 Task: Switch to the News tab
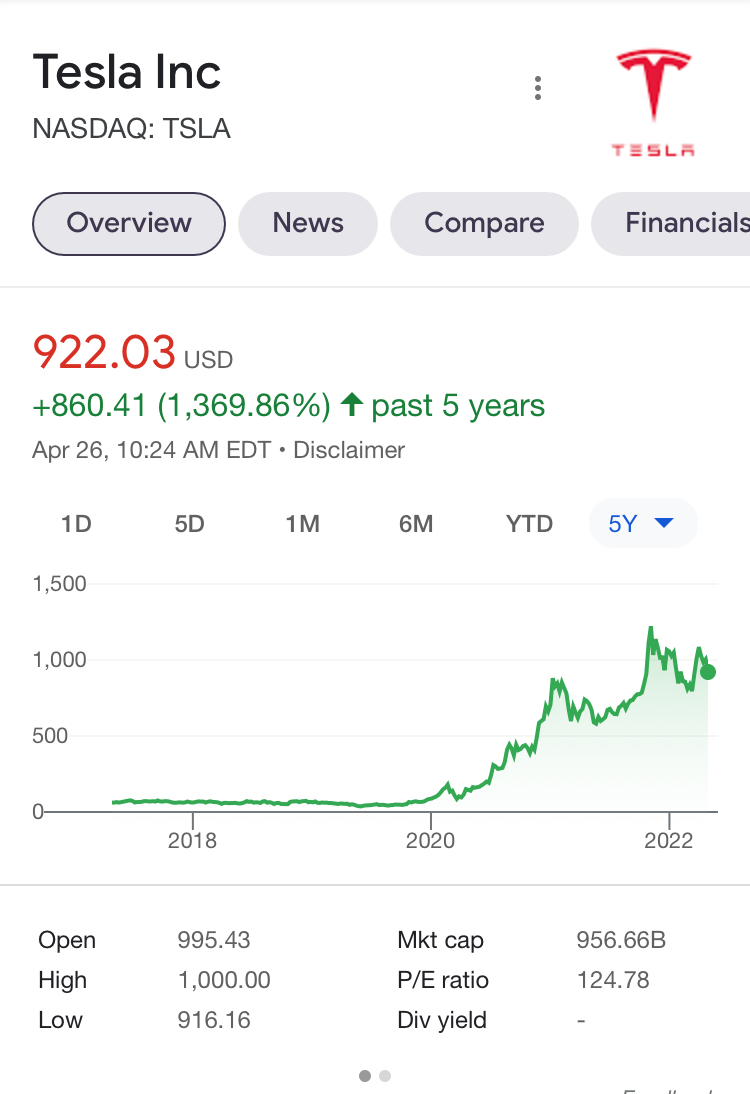[x=308, y=223]
